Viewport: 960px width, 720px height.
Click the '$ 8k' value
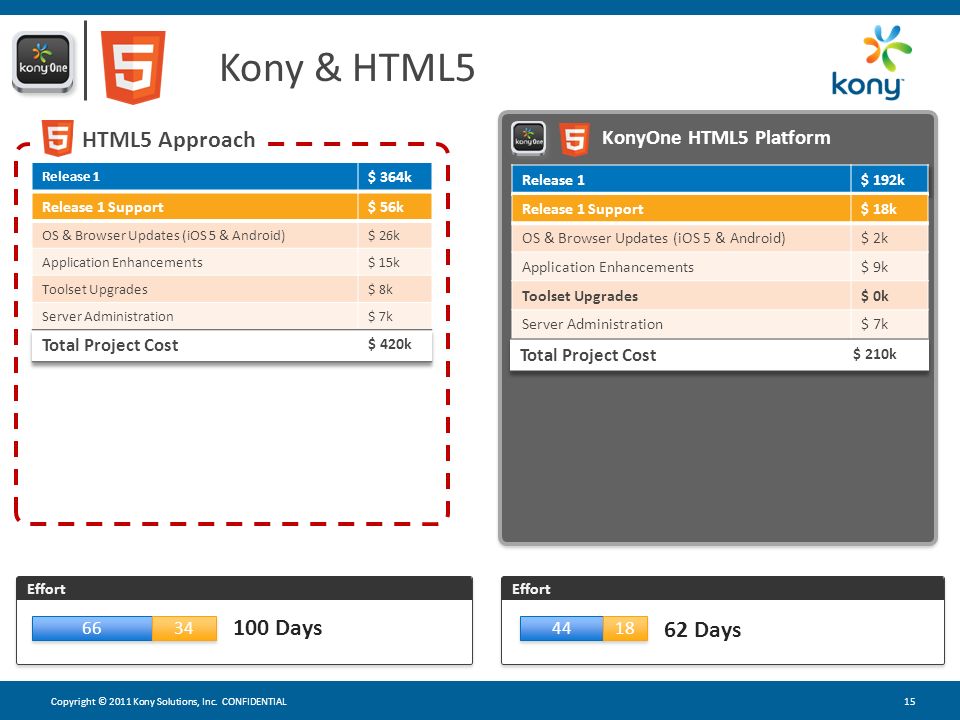pyautogui.click(x=380, y=289)
